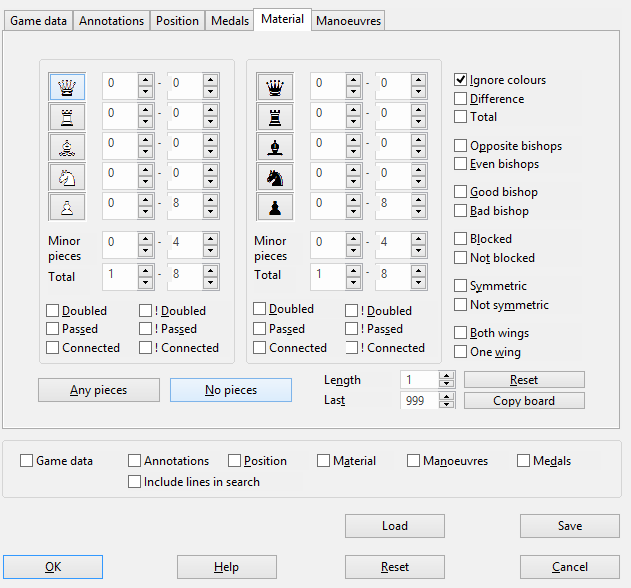Select the black queen piece button
631x588 pixels.
point(275,87)
